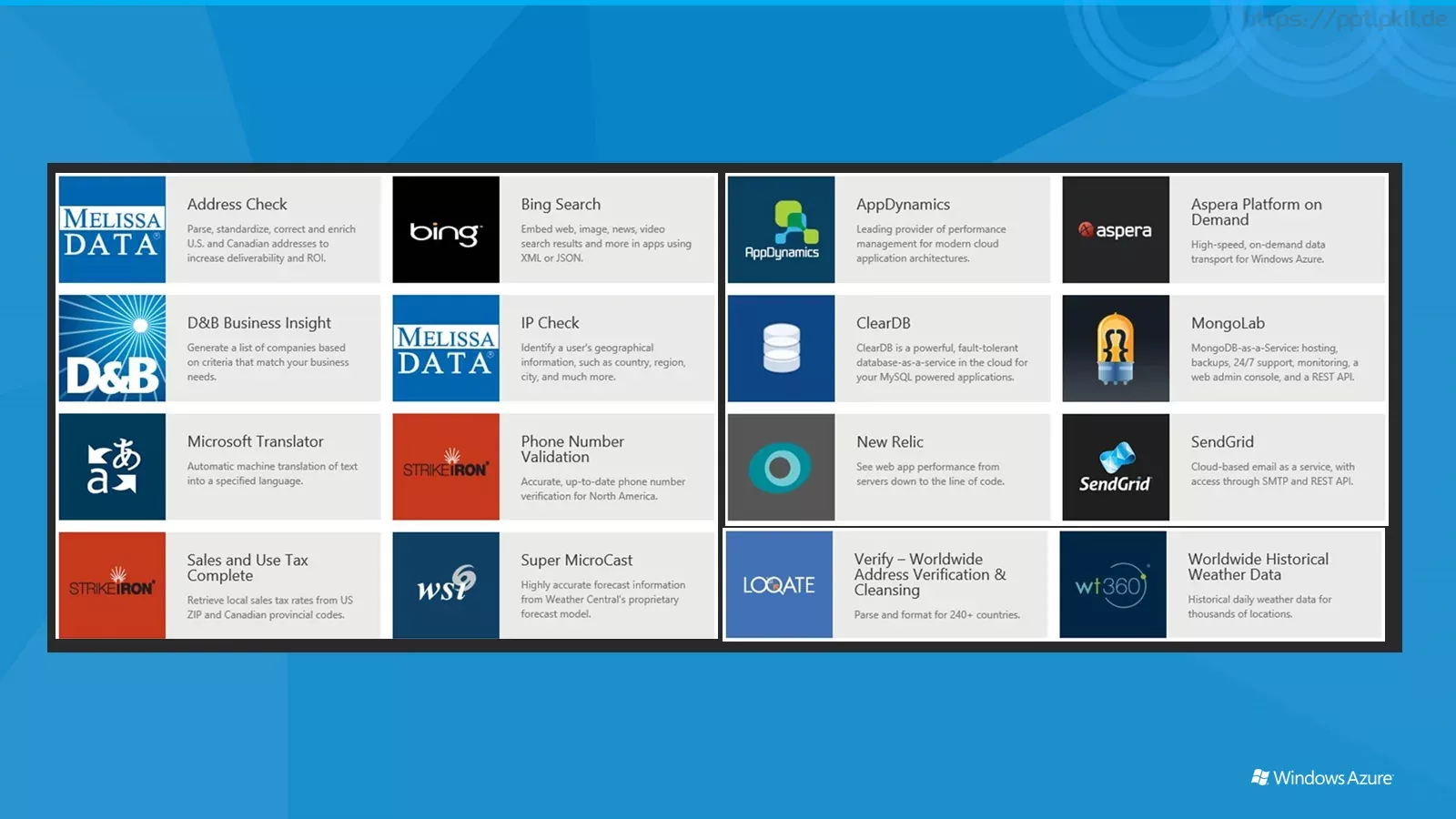Open the SendGrid title
This screenshot has height=819, width=1456.
click(1222, 441)
